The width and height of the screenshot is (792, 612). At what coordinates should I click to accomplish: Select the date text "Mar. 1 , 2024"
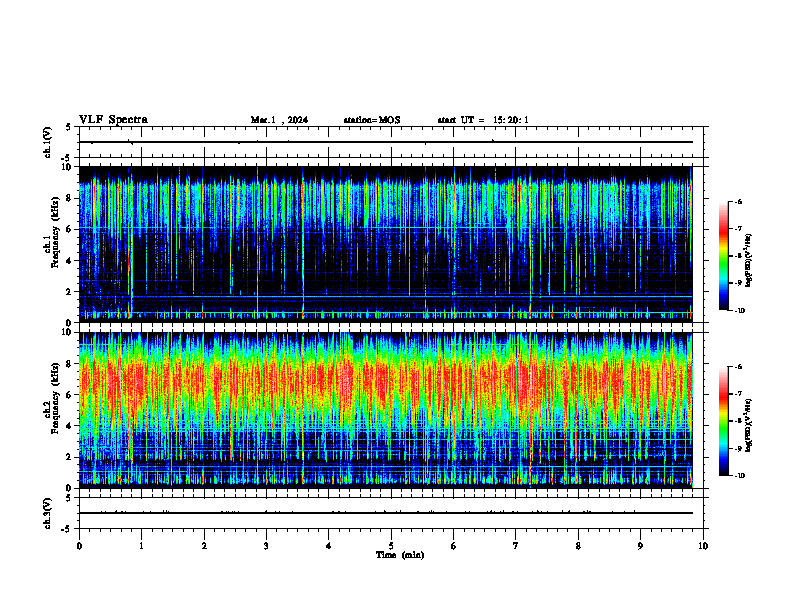279,120
